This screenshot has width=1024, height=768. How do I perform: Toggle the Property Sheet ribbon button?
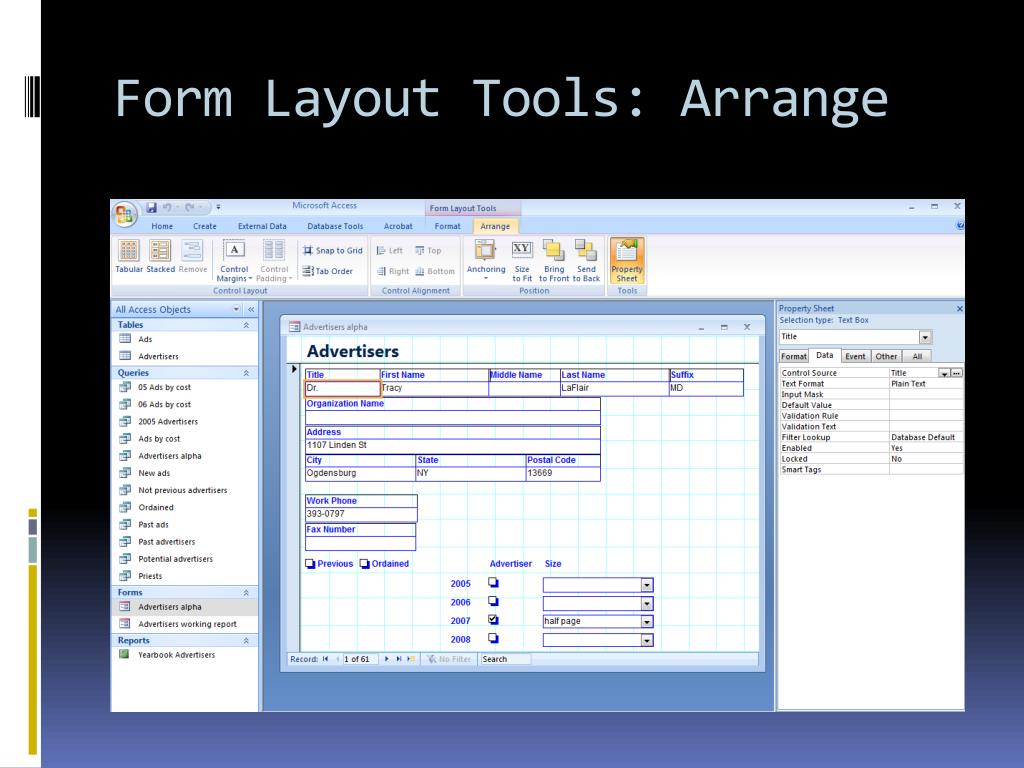click(x=627, y=261)
